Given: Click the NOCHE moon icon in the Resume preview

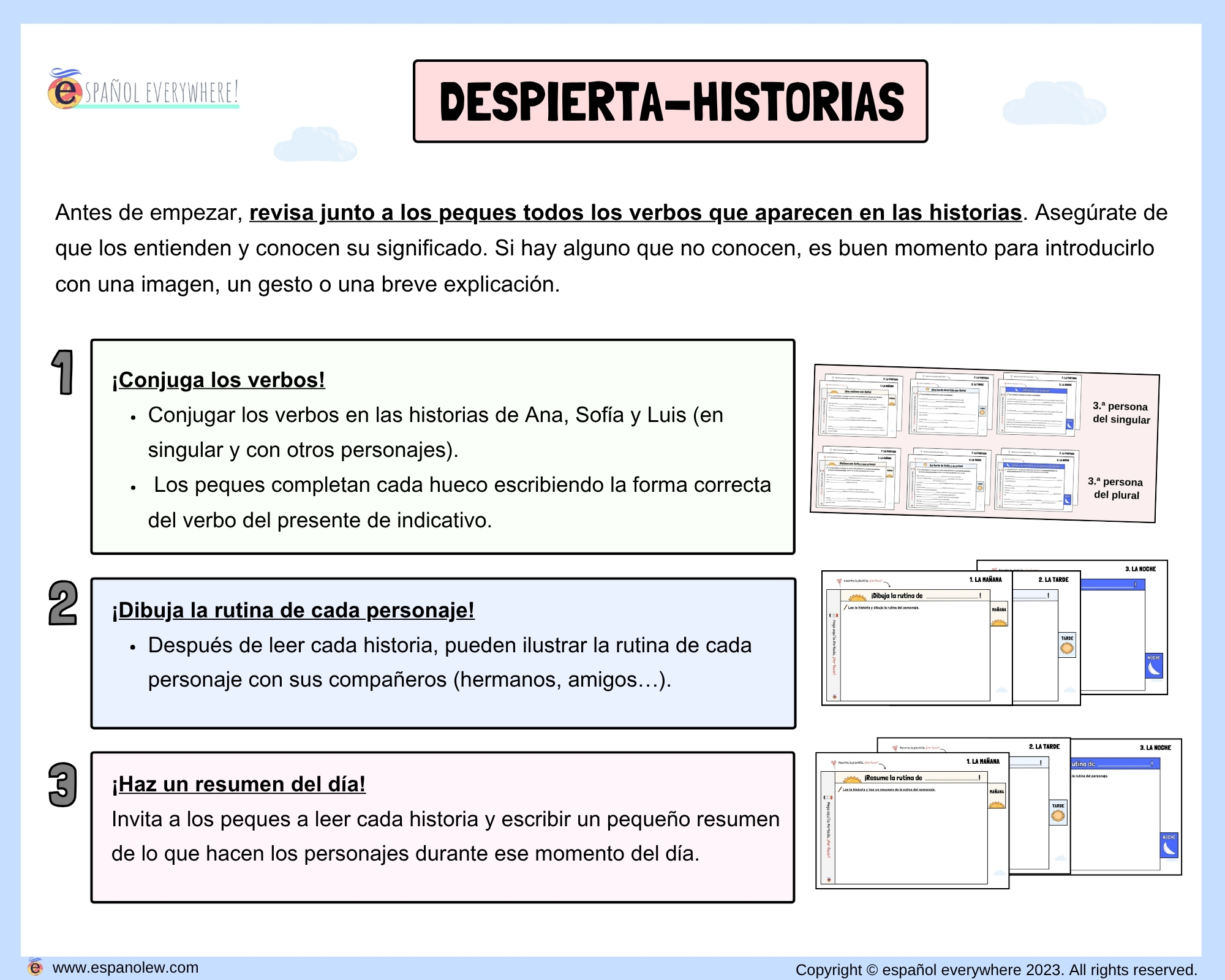Looking at the screenshot, I should (x=1169, y=845).
